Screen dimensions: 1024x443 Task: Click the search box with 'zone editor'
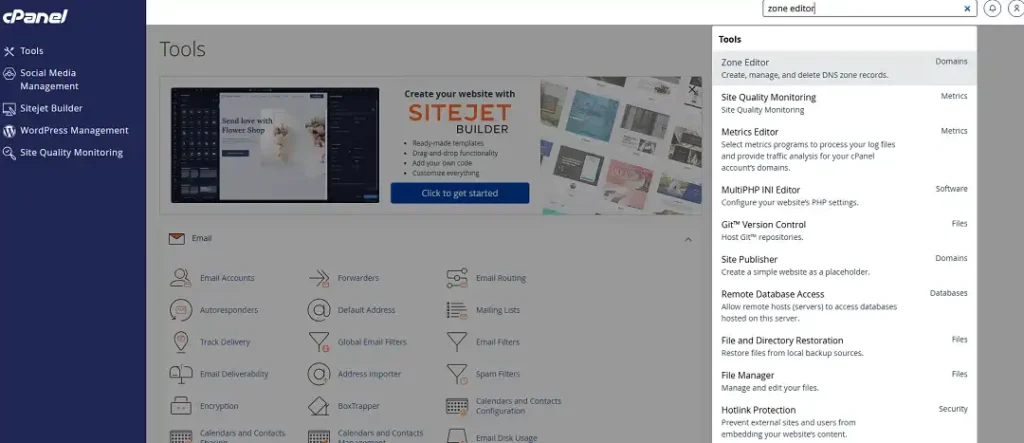[860, 8]
